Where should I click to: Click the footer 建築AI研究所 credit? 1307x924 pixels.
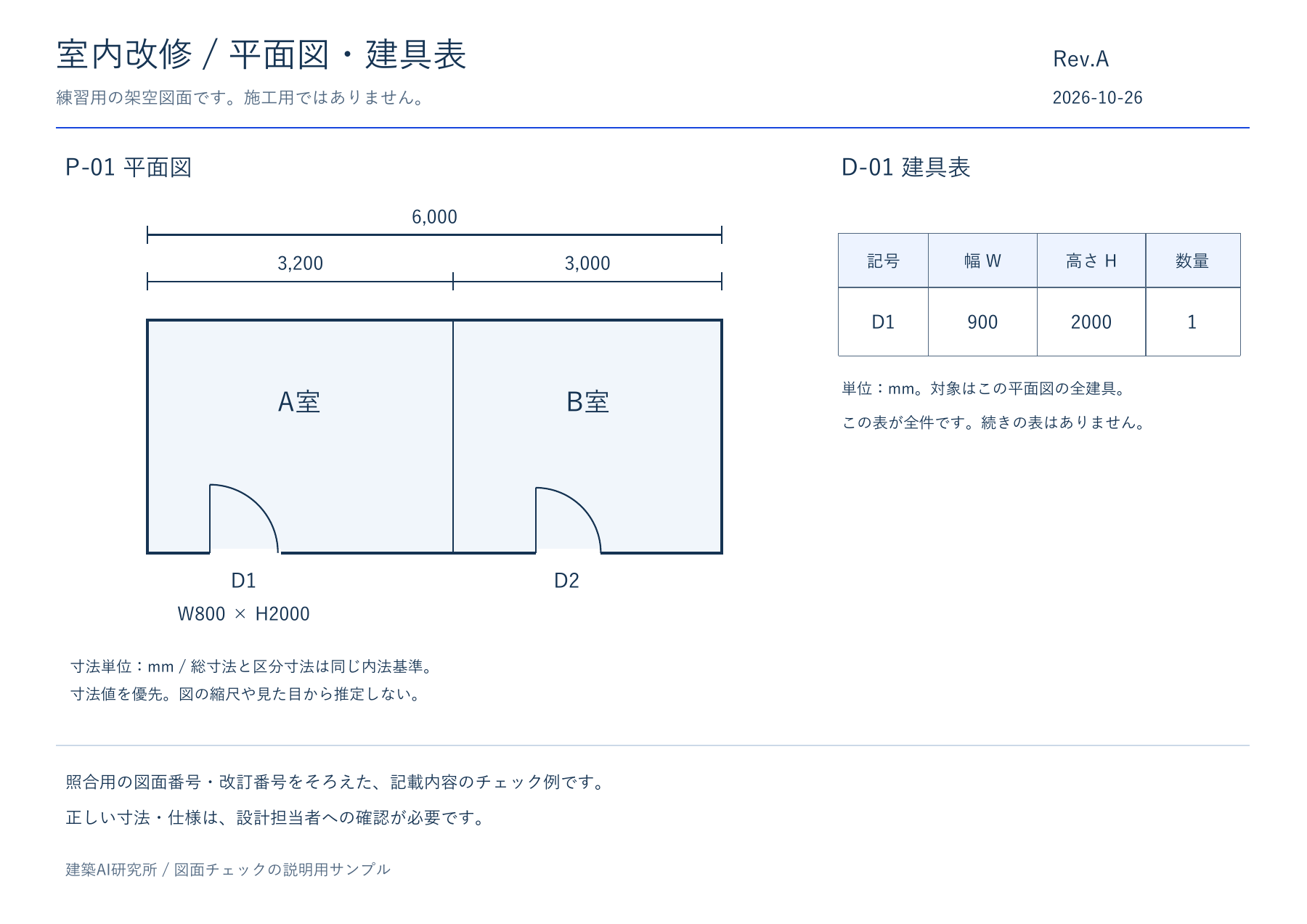(x=228, y=870)
